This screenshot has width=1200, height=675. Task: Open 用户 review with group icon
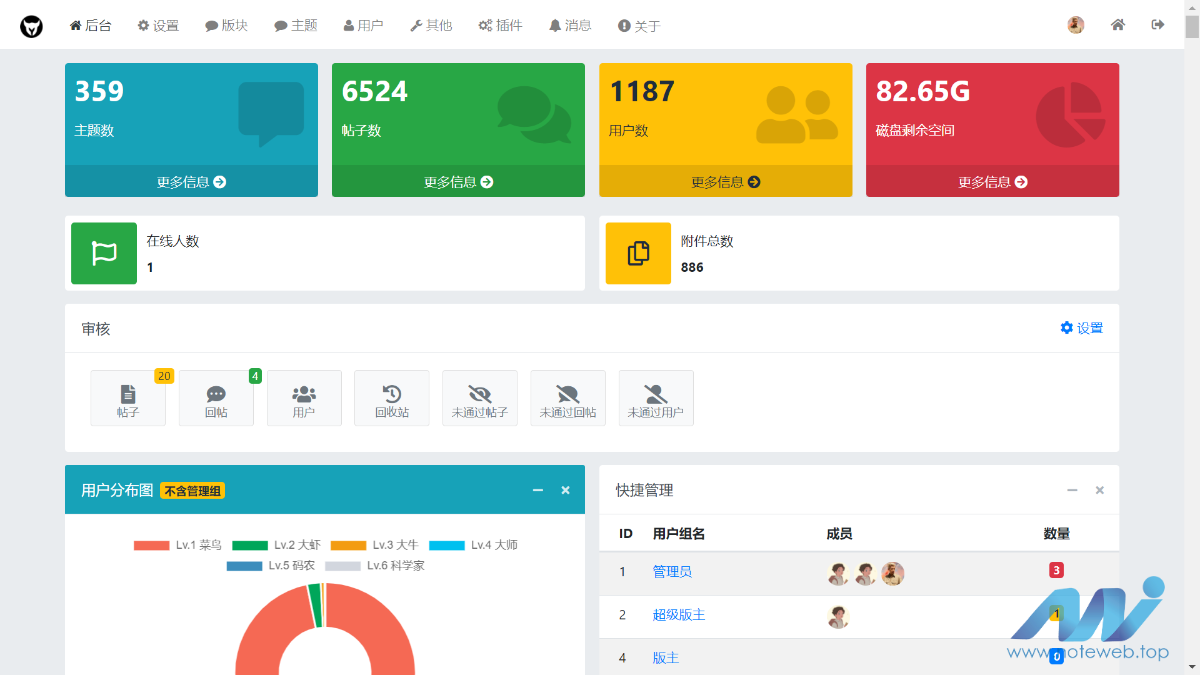(304, 398)
